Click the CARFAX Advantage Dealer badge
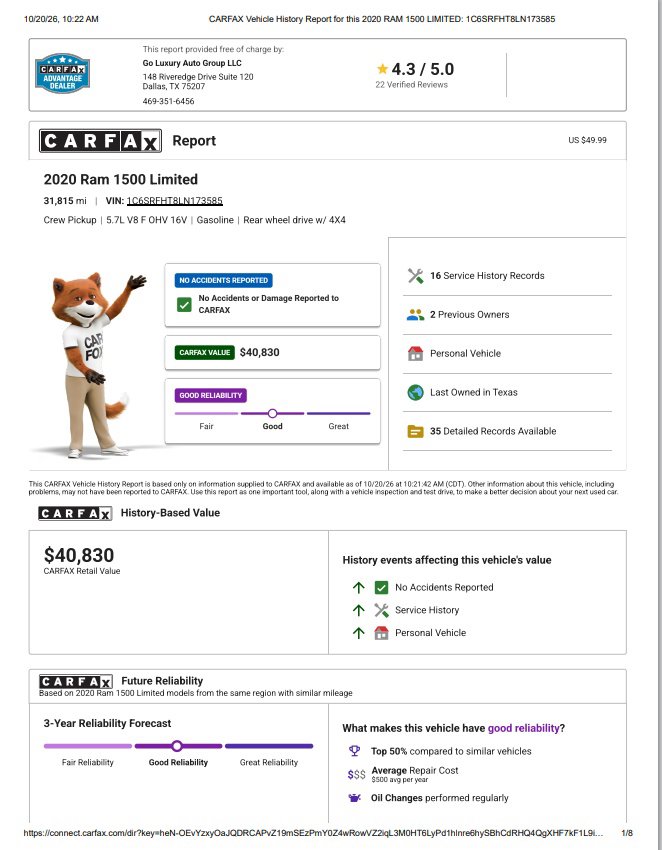Image resolution: width=662 pixels, height=850 pixels. [62, 73]
